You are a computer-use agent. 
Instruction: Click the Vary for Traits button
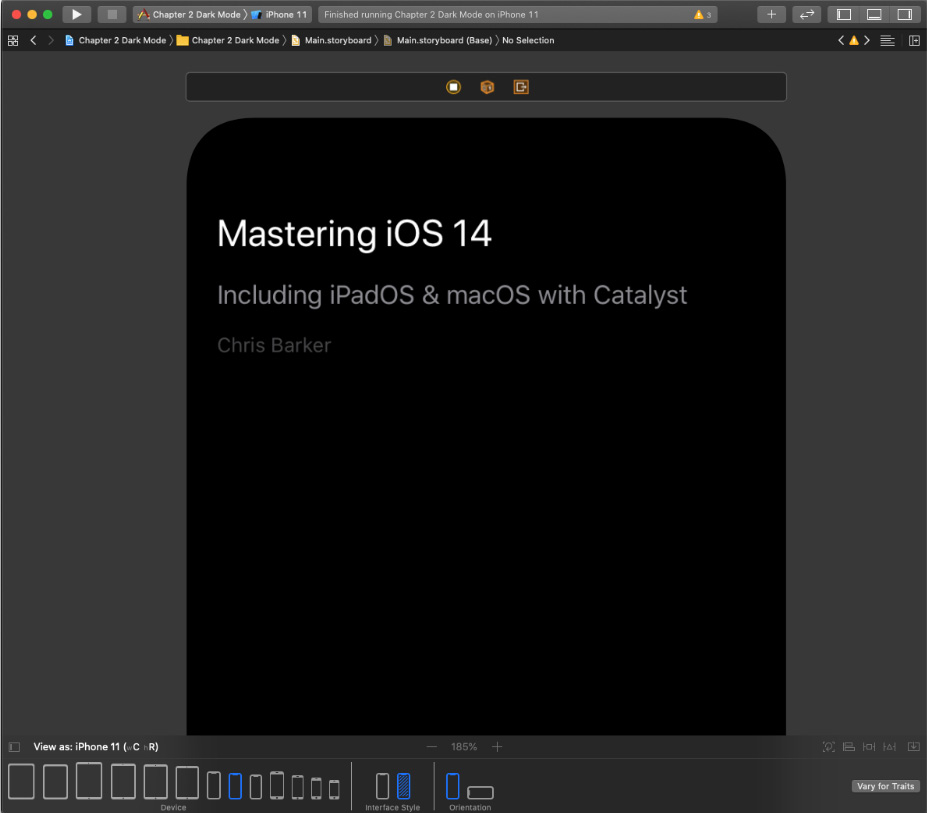[886, 786]
